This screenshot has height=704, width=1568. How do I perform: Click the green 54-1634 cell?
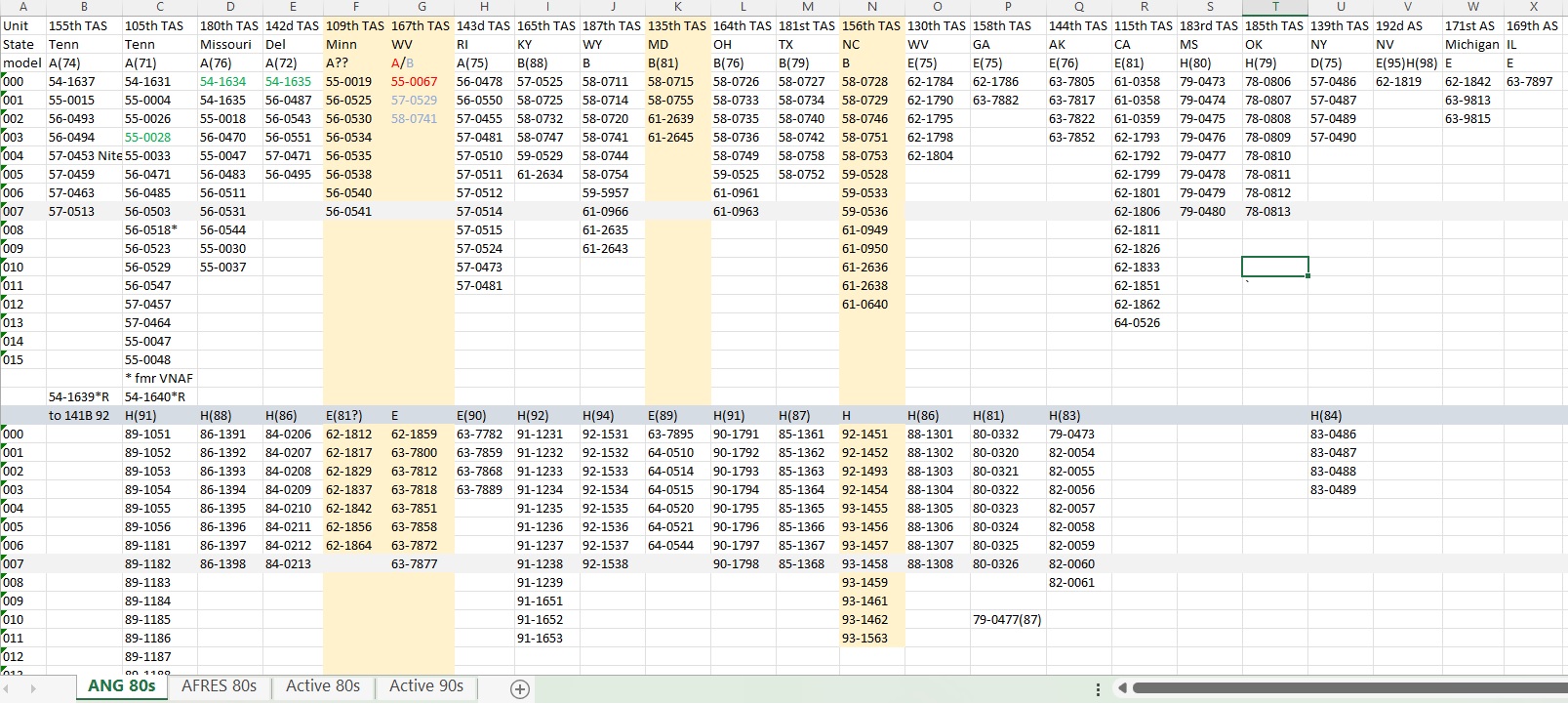[223, 81]
